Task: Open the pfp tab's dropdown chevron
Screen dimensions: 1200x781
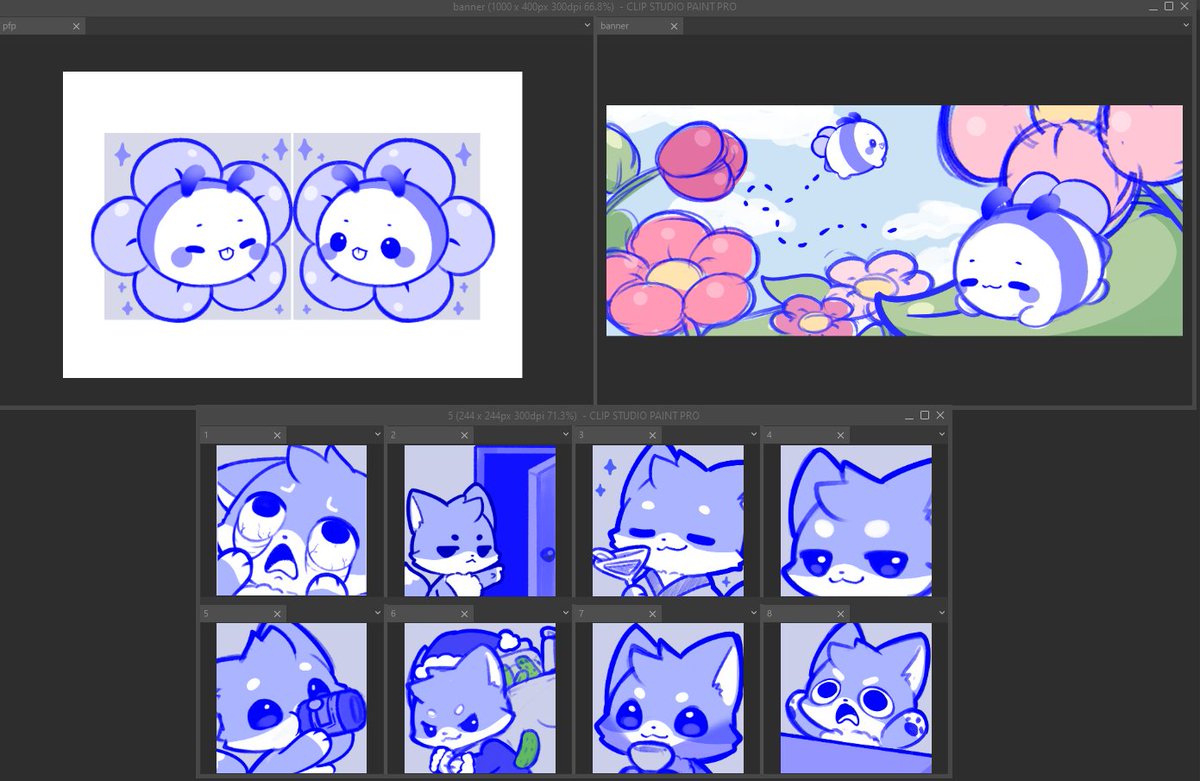Action: 586,25
